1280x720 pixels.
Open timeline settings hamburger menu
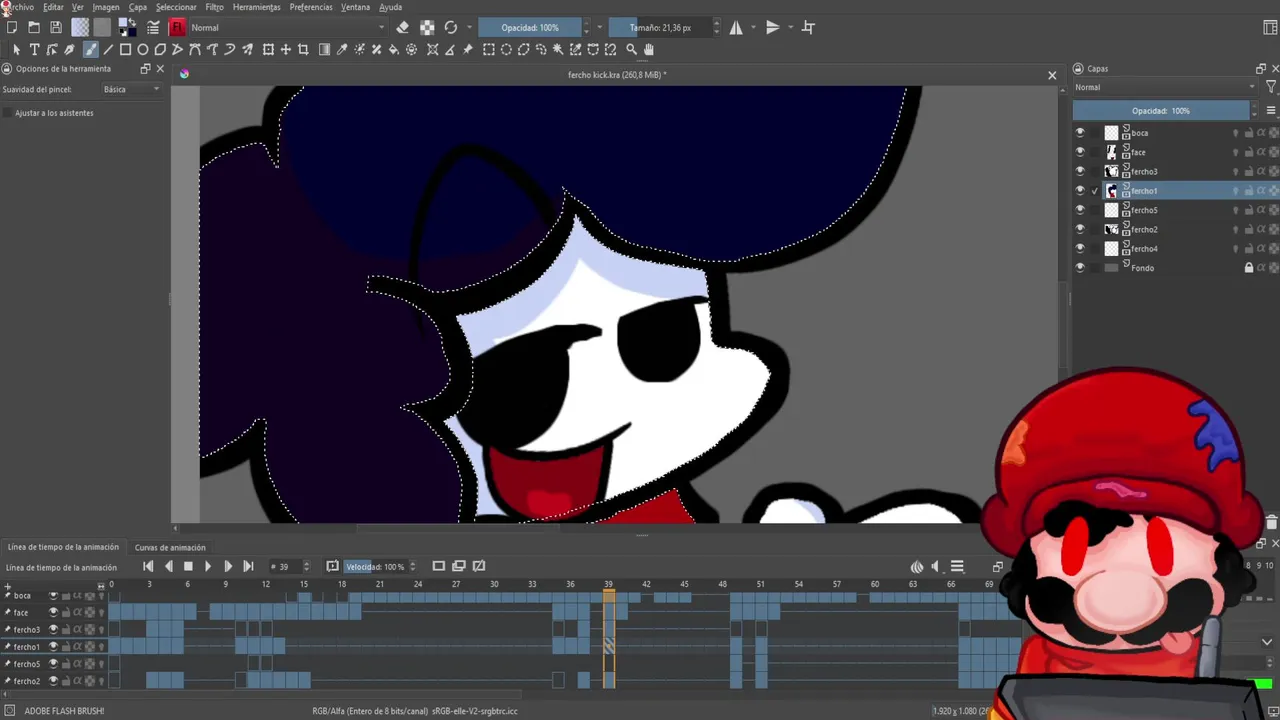click(957, 567)
